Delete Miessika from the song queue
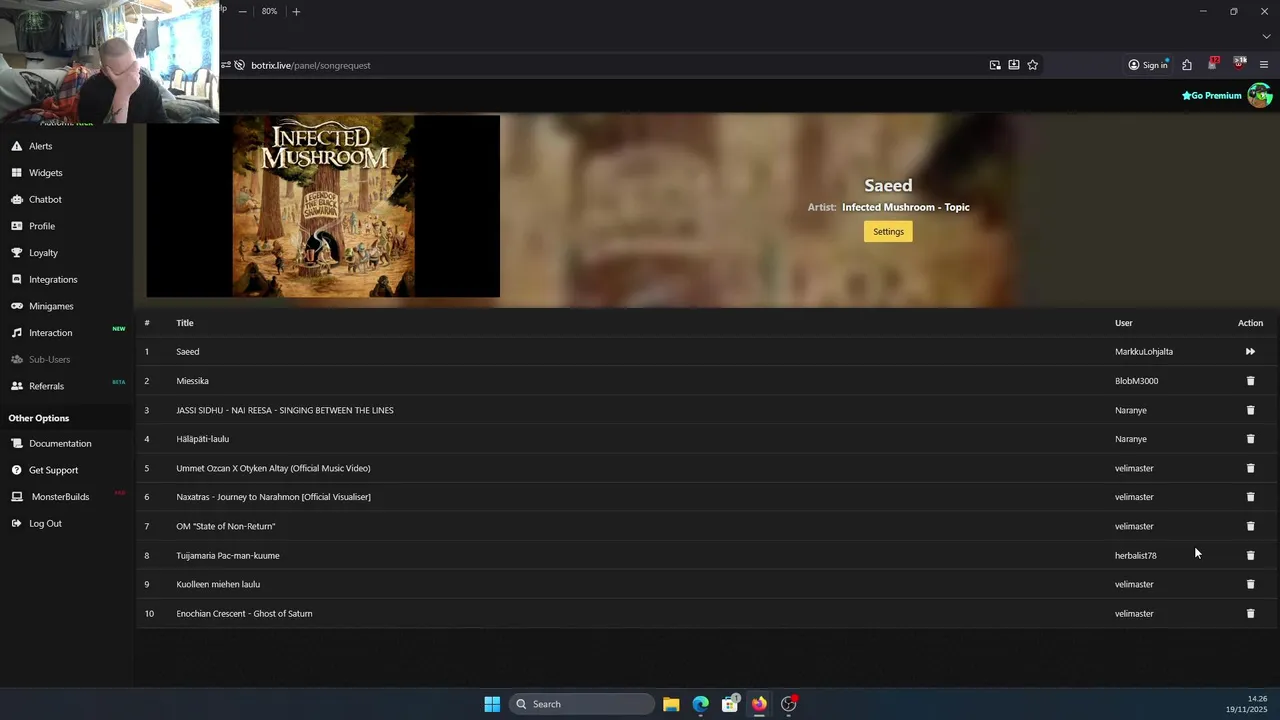The height and width of the screenshot is (720, 1280). tap(1250, 381)
